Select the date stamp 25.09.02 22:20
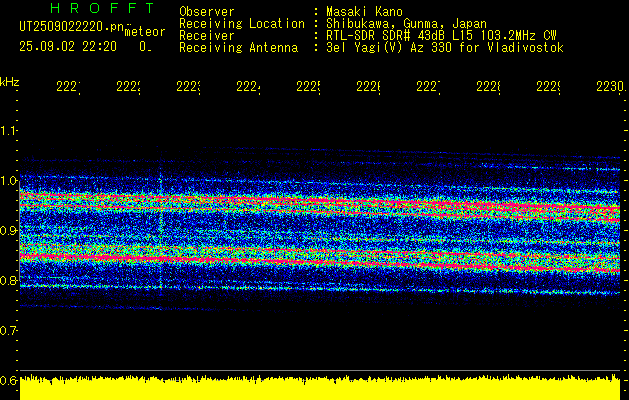 [68, 47]
